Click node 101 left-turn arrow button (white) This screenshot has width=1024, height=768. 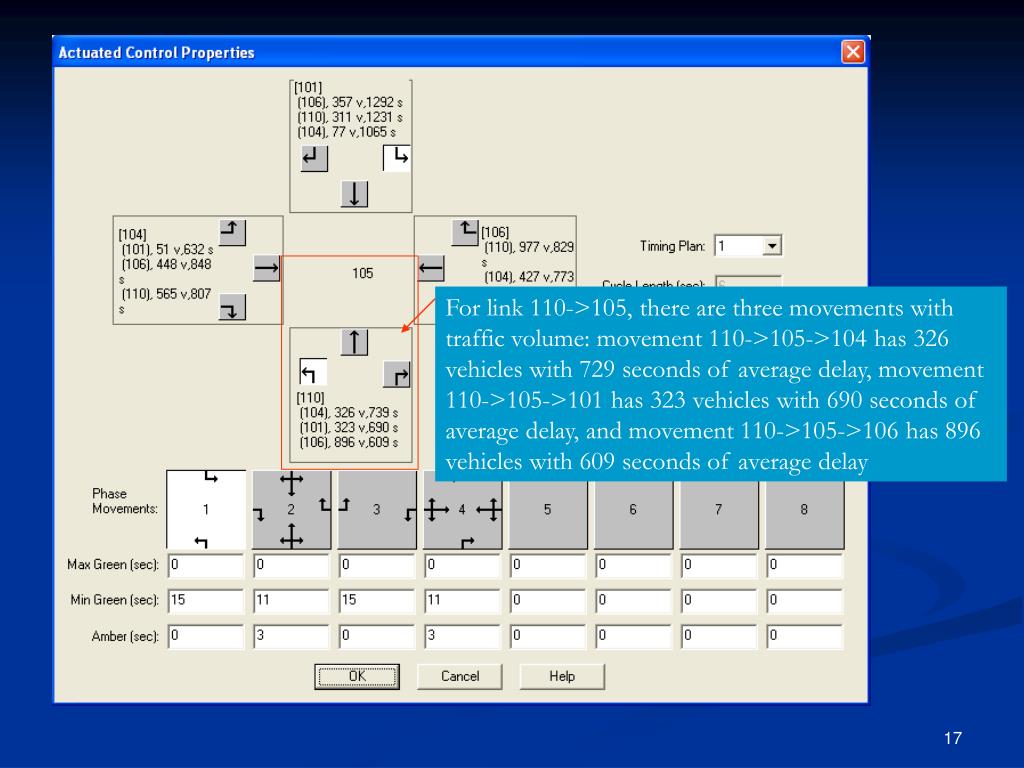click(x=396, y=159)
